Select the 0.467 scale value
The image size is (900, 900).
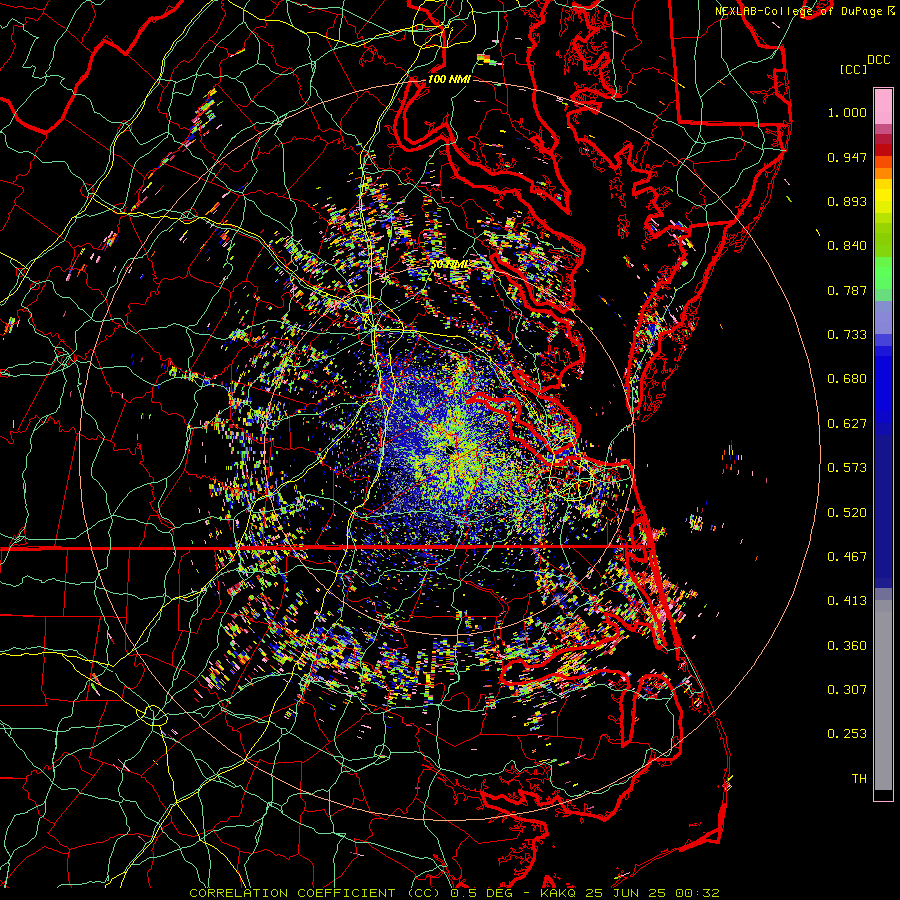(847, 557)
